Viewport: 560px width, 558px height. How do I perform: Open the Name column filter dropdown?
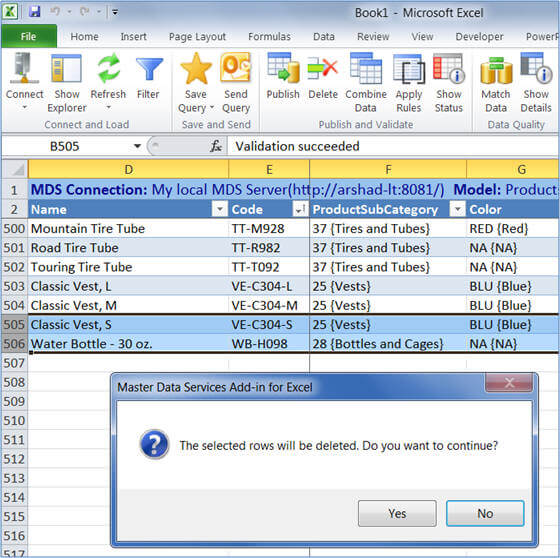click(219, 209)
